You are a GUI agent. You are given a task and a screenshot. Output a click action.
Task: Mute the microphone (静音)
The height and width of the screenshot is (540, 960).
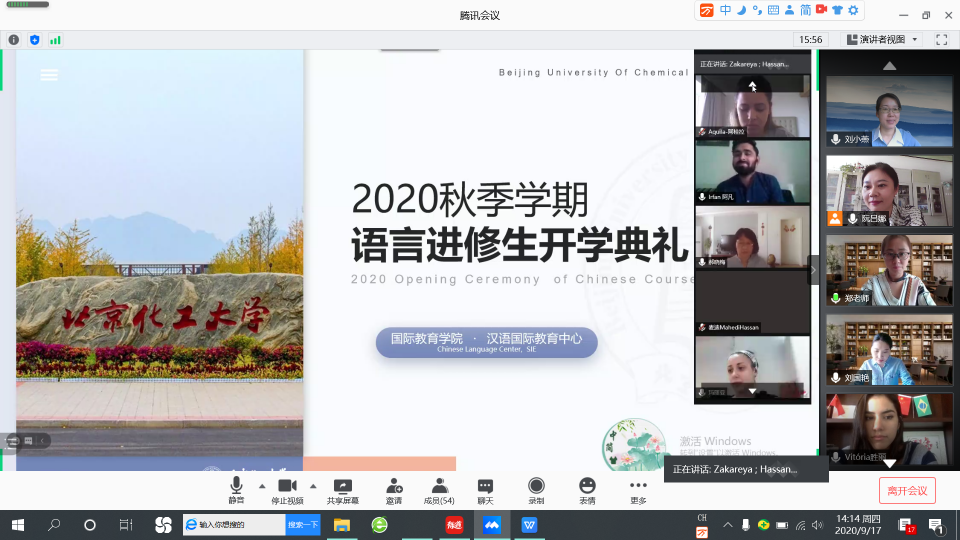tap(236, 490)
